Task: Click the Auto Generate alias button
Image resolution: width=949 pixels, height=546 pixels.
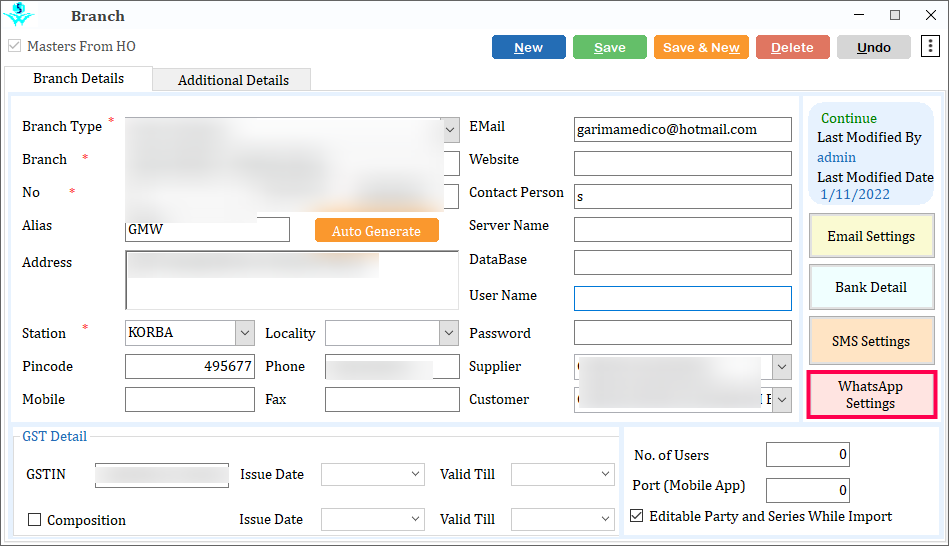Action: 376,231
